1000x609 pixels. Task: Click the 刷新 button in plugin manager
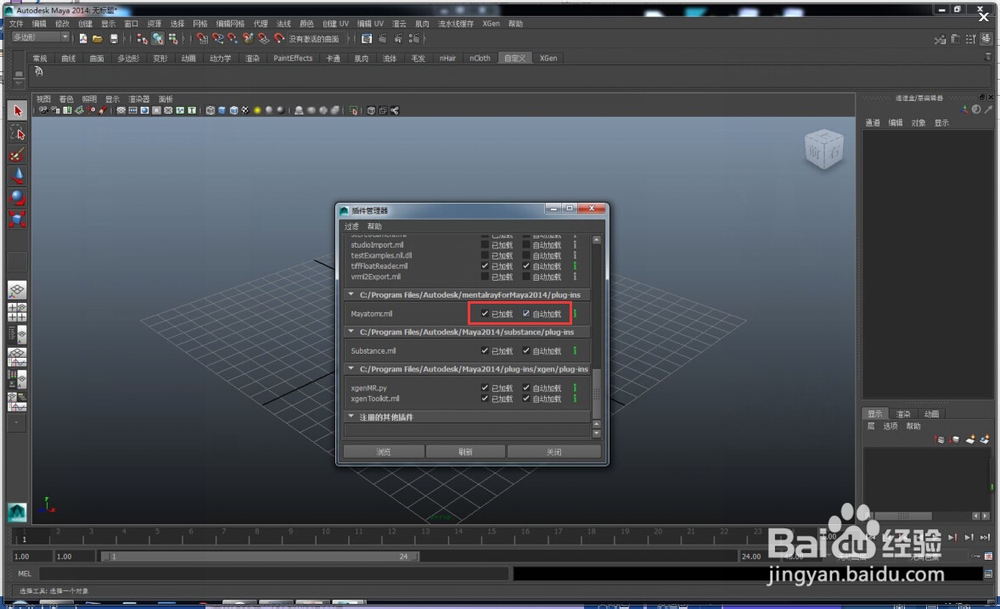tap(466, 451)
